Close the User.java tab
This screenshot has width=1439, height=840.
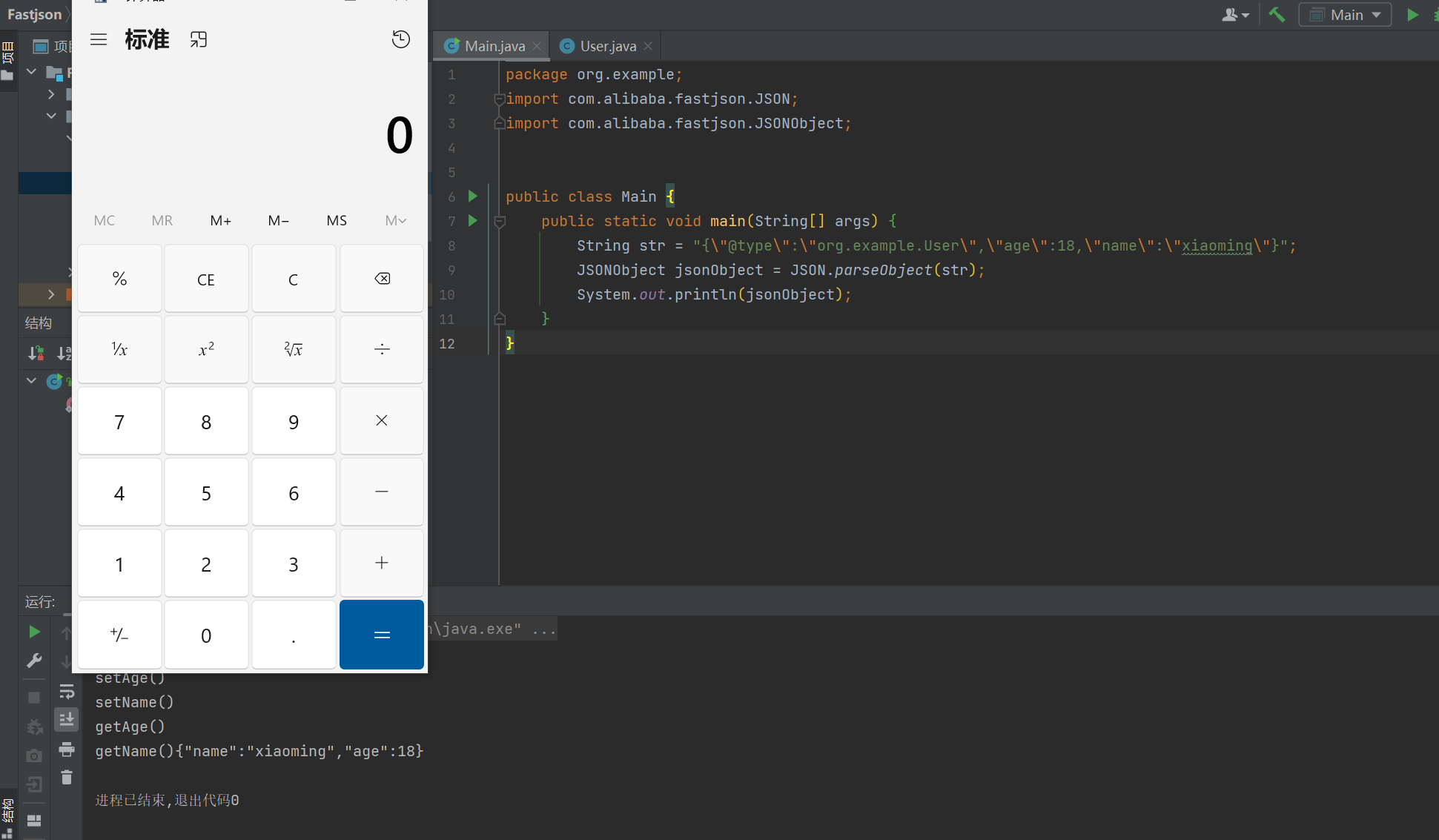[648, 46]
